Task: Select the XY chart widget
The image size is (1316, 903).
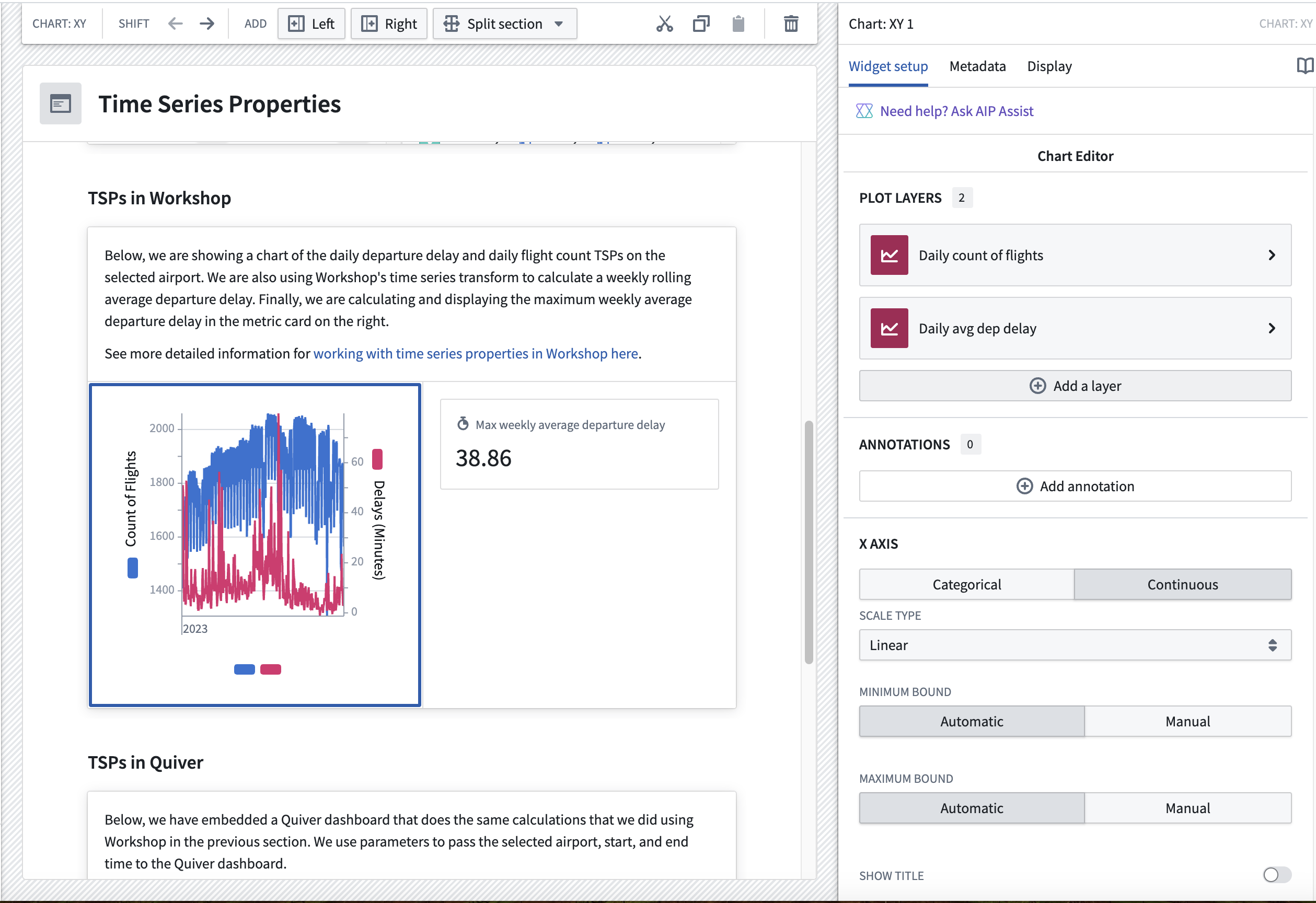Action: [255, 545]
